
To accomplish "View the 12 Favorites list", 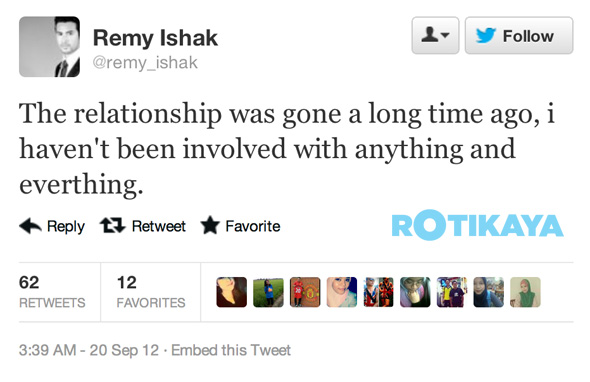I will pos(151,292).
